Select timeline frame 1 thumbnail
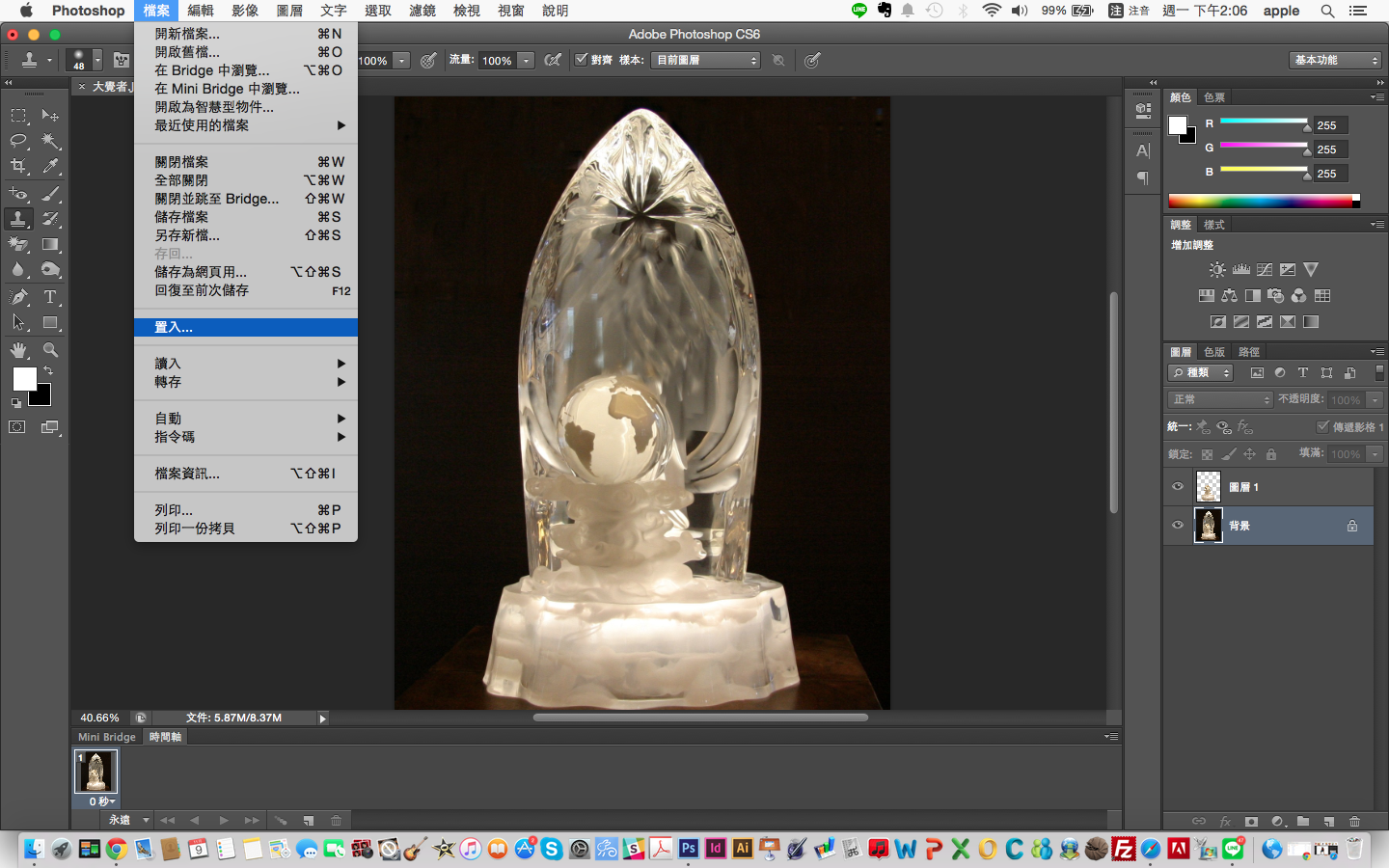Image resolution: width=1389 pixels, height=868 pixels. (x=95, y=772)
